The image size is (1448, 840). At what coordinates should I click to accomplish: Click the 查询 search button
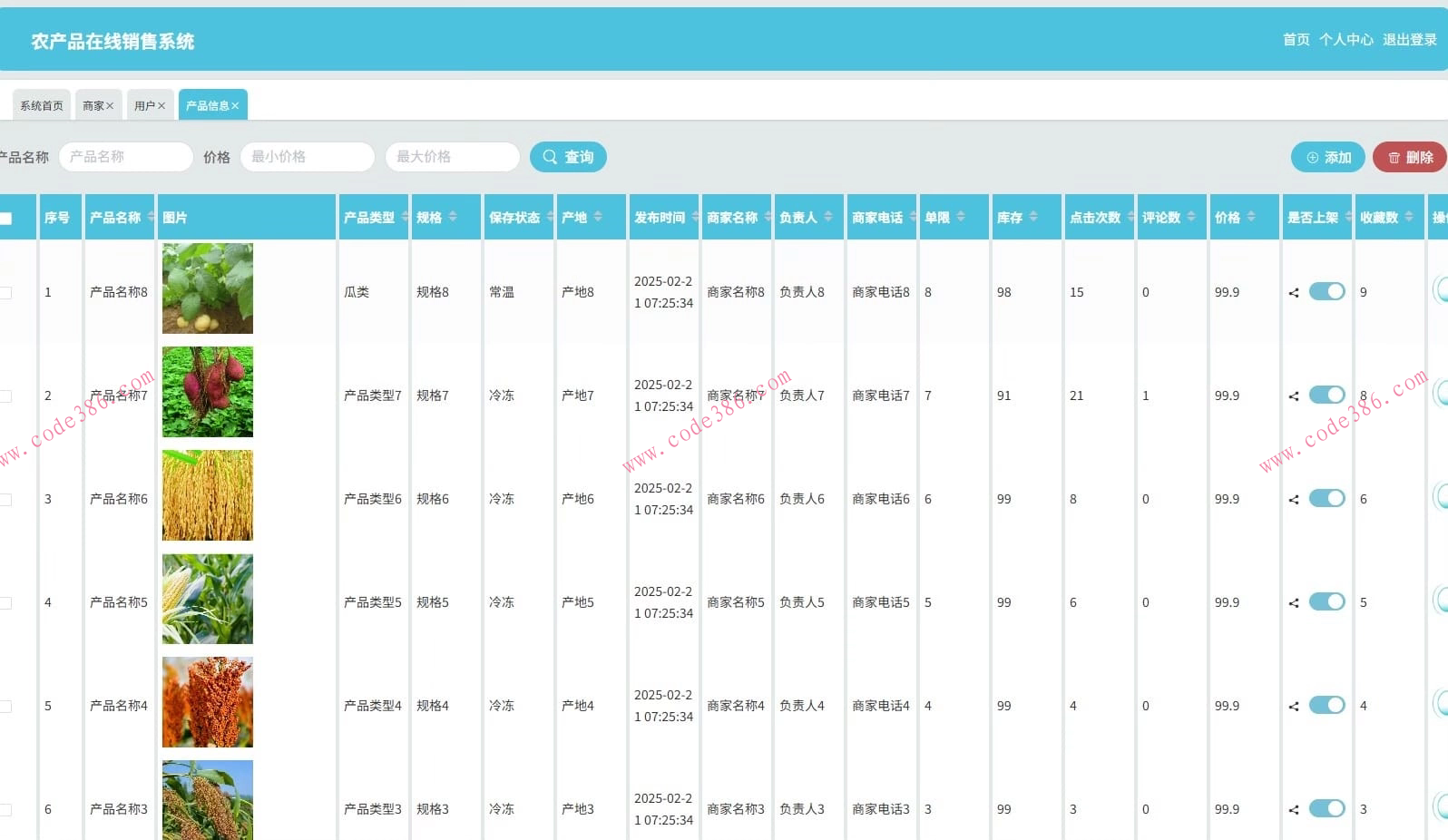(568, 157)
